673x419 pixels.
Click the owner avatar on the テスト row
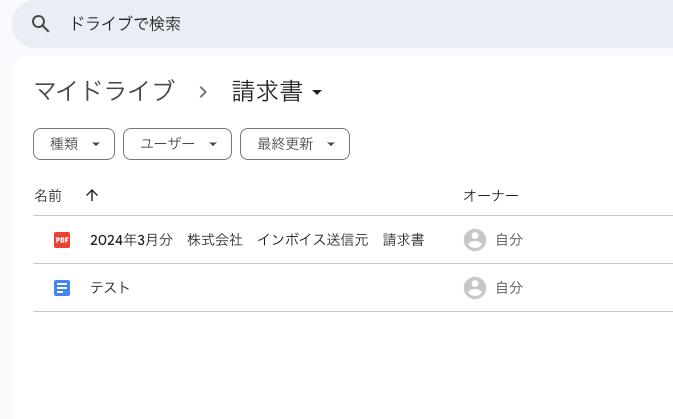pos(475,288)
